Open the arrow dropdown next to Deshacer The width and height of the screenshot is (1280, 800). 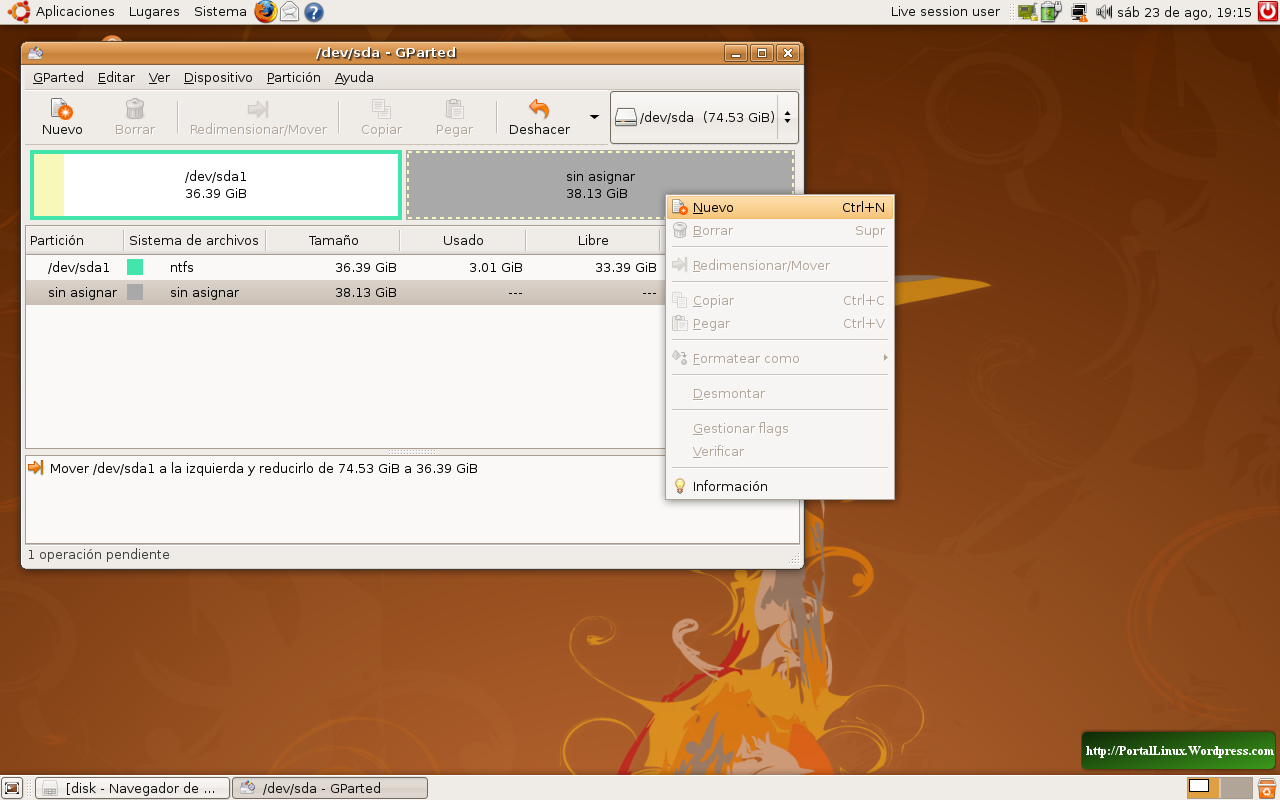pos(594,117)
